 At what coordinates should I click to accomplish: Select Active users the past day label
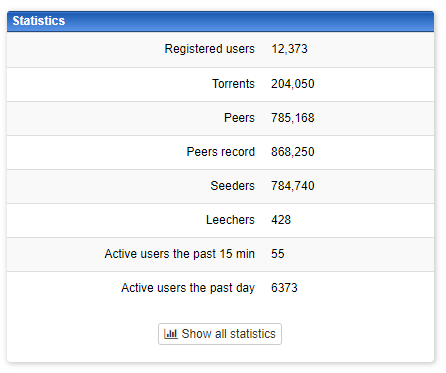188,288
